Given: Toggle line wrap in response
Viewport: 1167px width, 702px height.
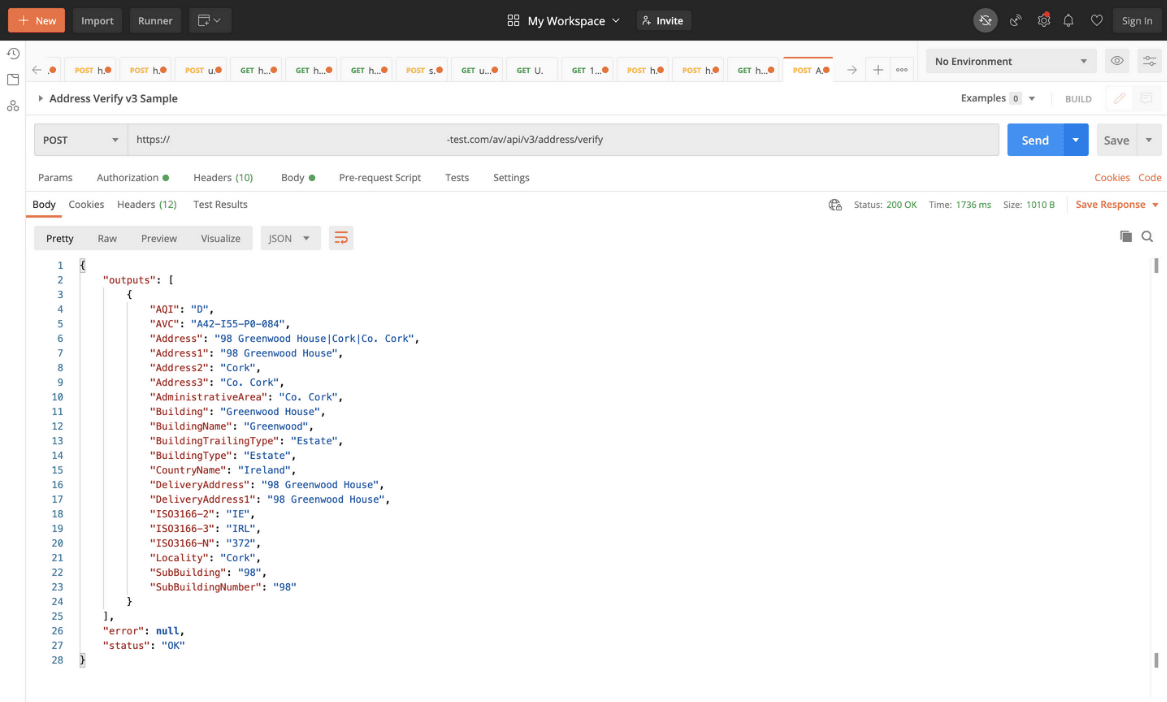Looking at the screenshot, I should click(x=341, y=238).
